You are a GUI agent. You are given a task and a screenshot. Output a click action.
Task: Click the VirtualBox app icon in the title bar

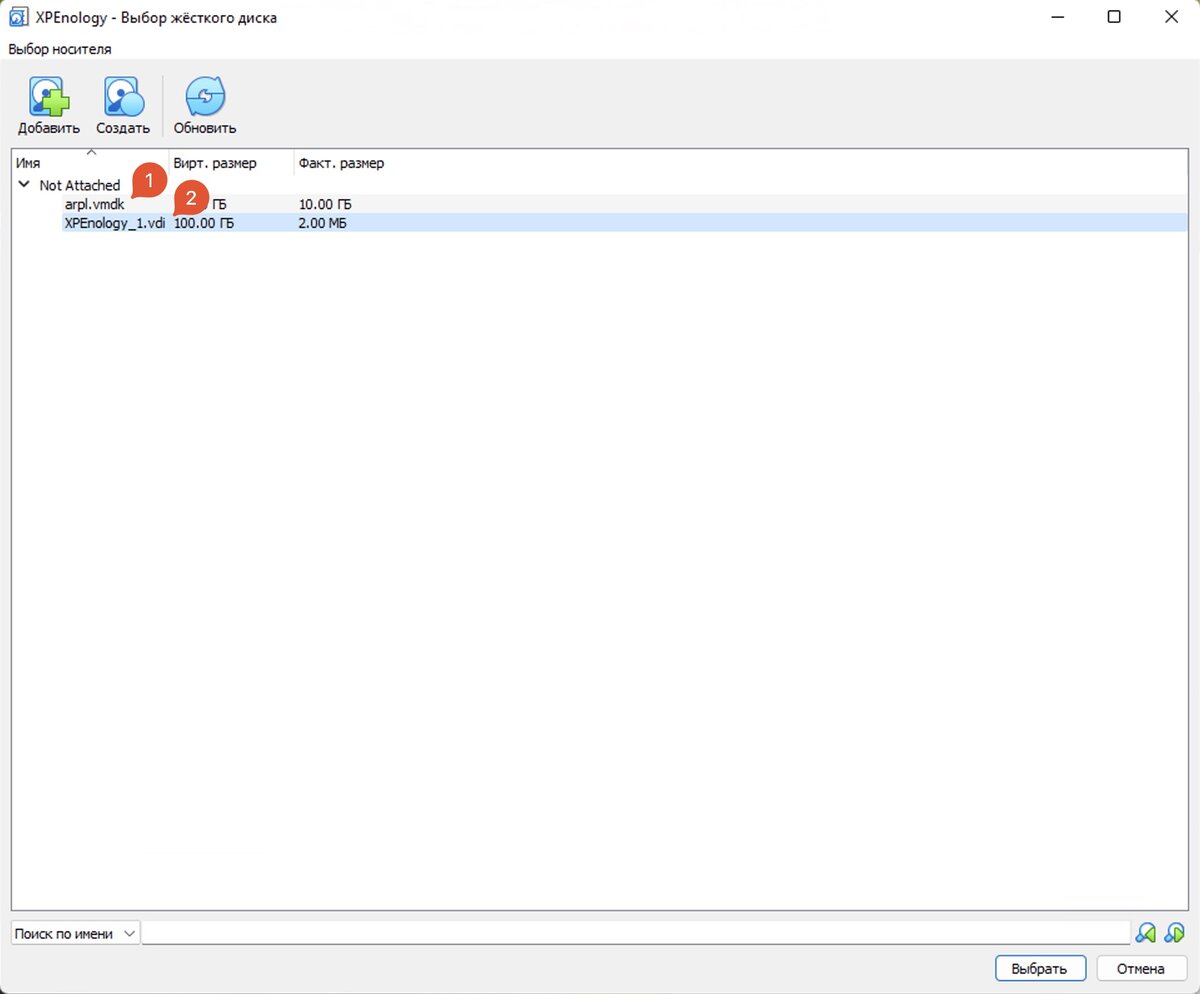[x=17, y=17]
